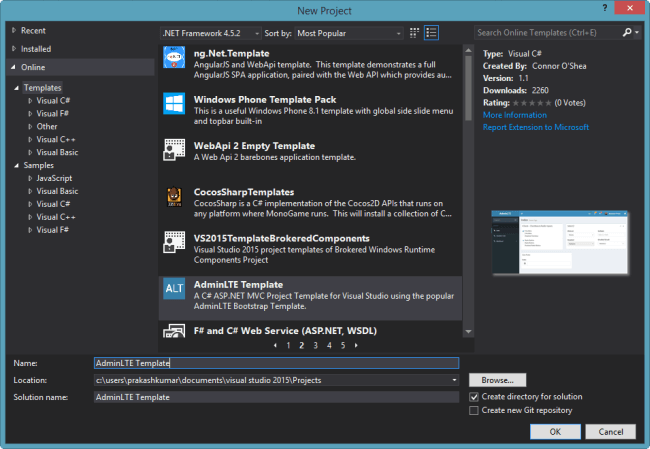The image size is (650, 449).
Task: Select the WebApi 2 Empty Template title
Action: click(254, 146)
